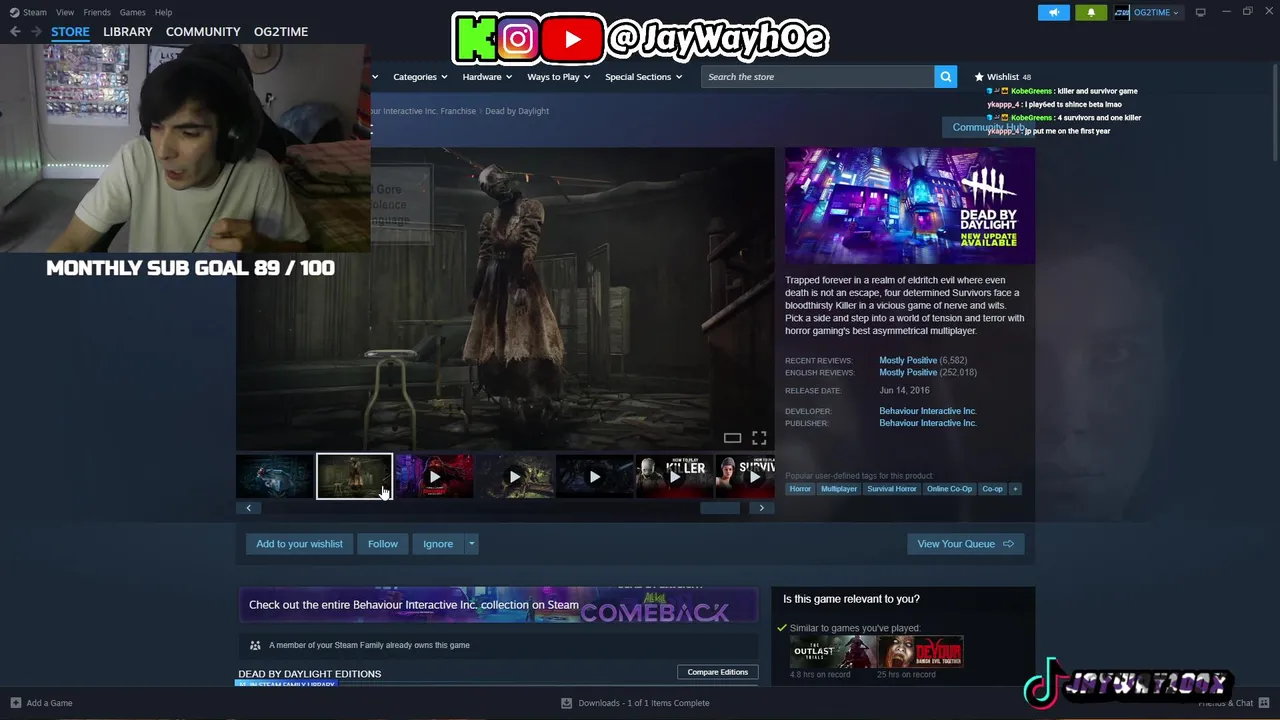Open the Dead by Daylight breadcrumb link

click(517, 111)
